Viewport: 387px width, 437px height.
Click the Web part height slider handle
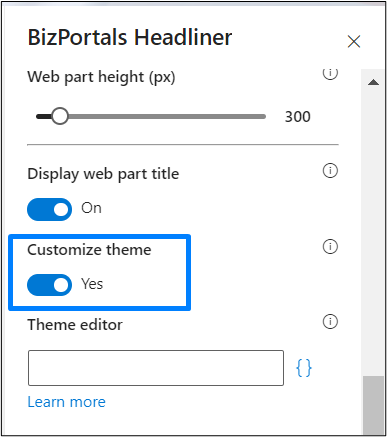[60, 116]
